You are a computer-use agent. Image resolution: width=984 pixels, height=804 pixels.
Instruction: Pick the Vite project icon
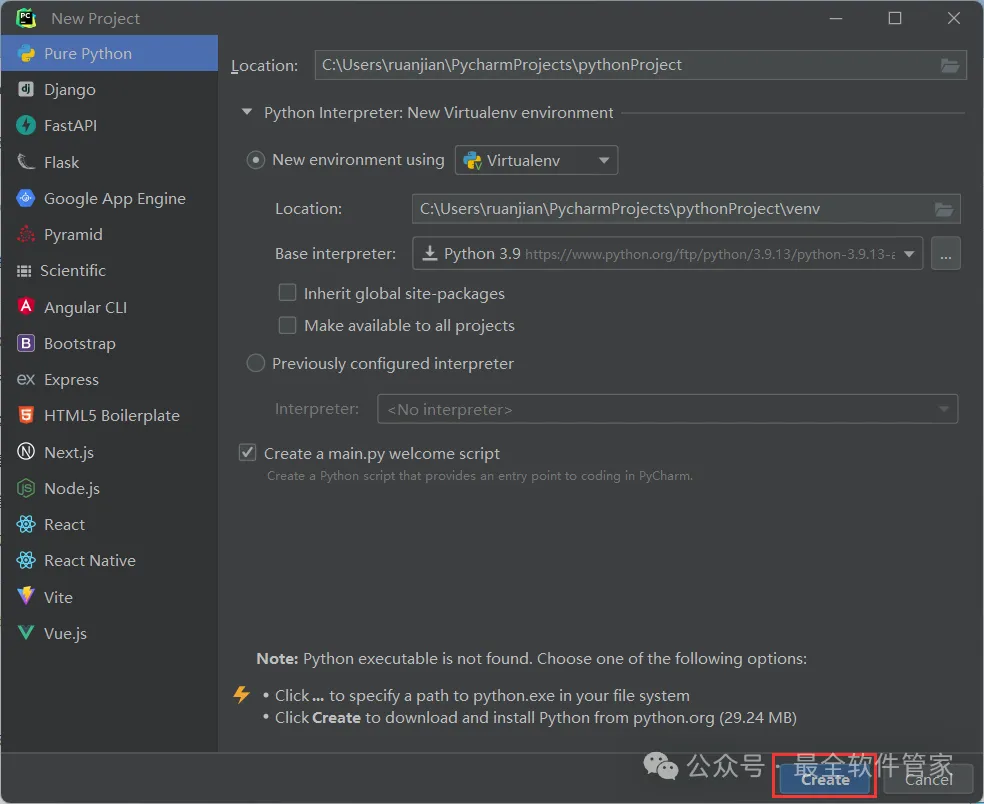click(x=26, y=596)
